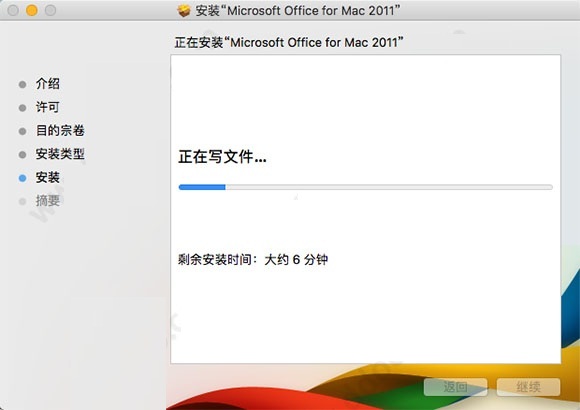This screenshot has height=410, width=580.
Task: Select the 介绍 step in sidebar
Action: click(48, 84)
